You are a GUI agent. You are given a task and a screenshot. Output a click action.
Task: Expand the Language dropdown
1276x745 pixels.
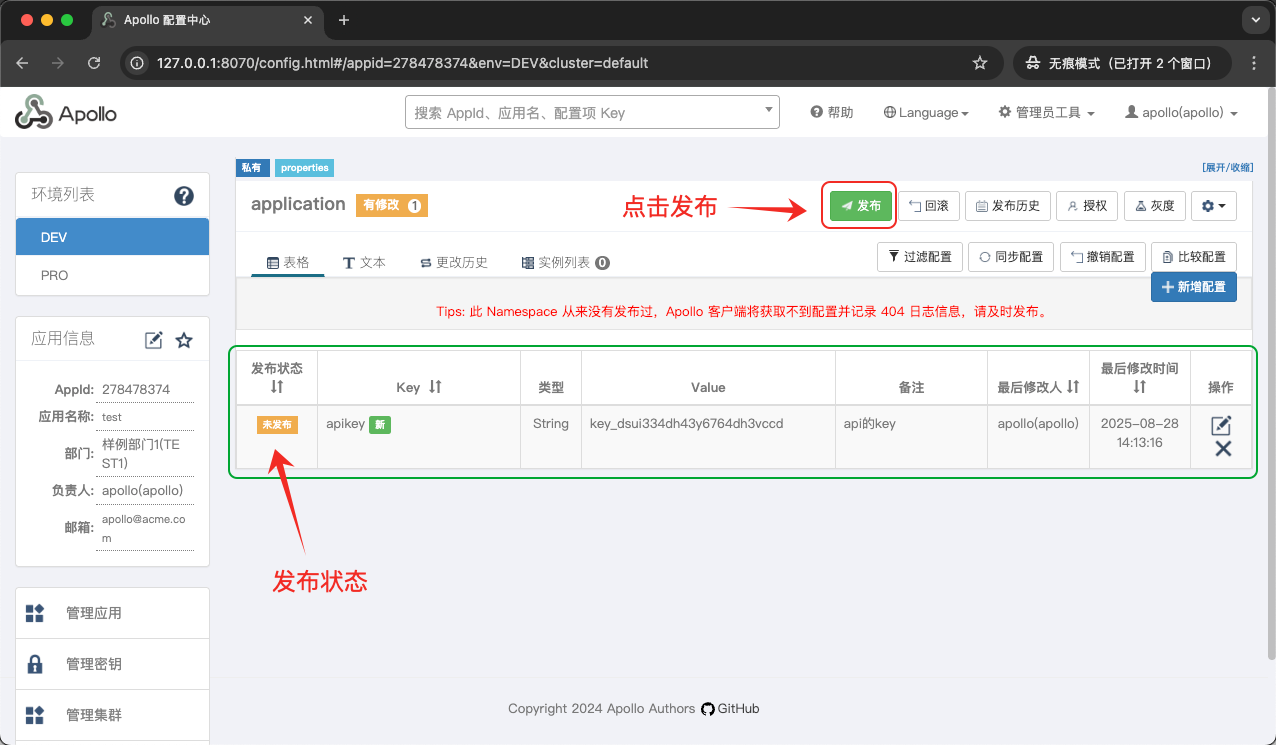coord(926,113)
